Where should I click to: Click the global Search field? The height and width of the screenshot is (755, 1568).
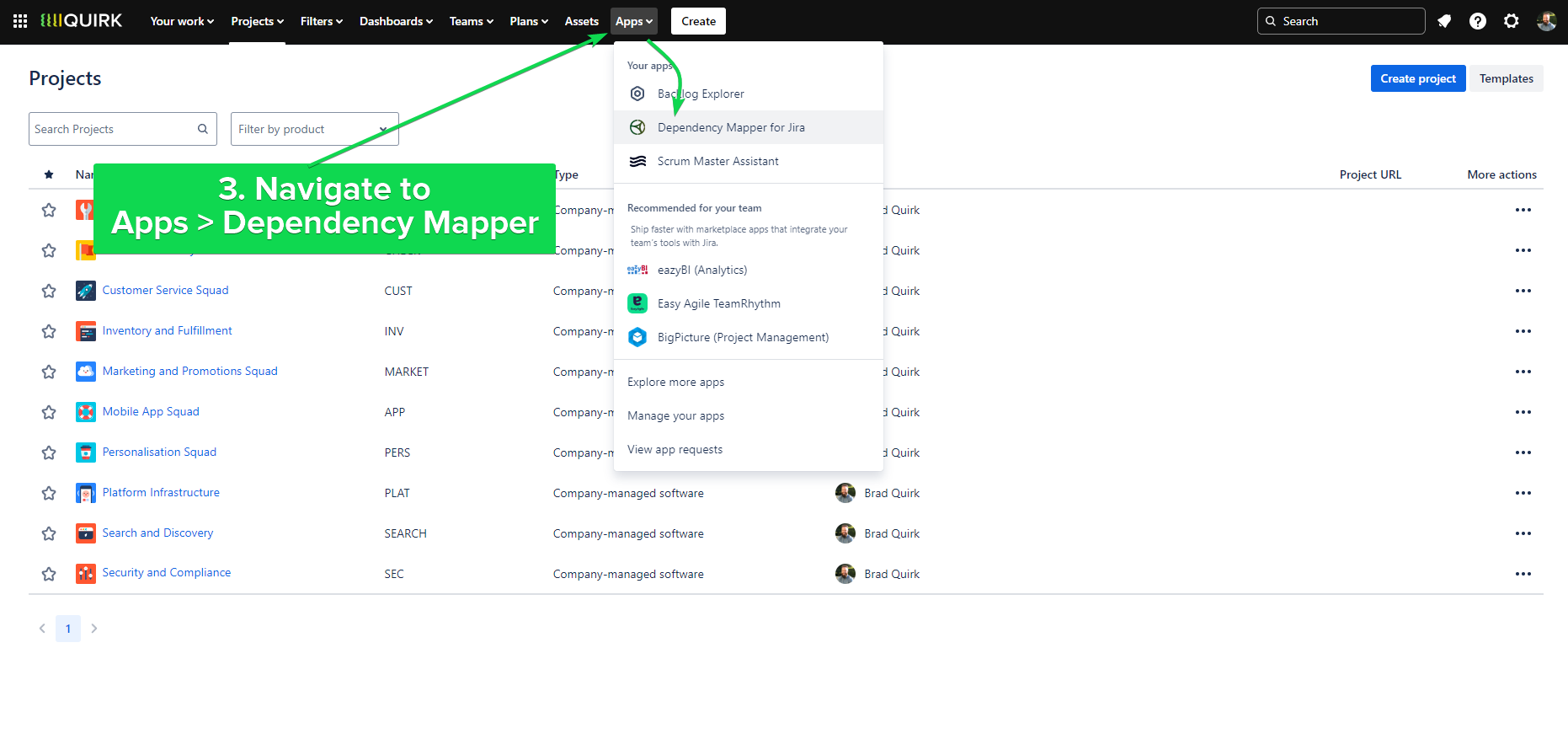[x=1341, y=21]
